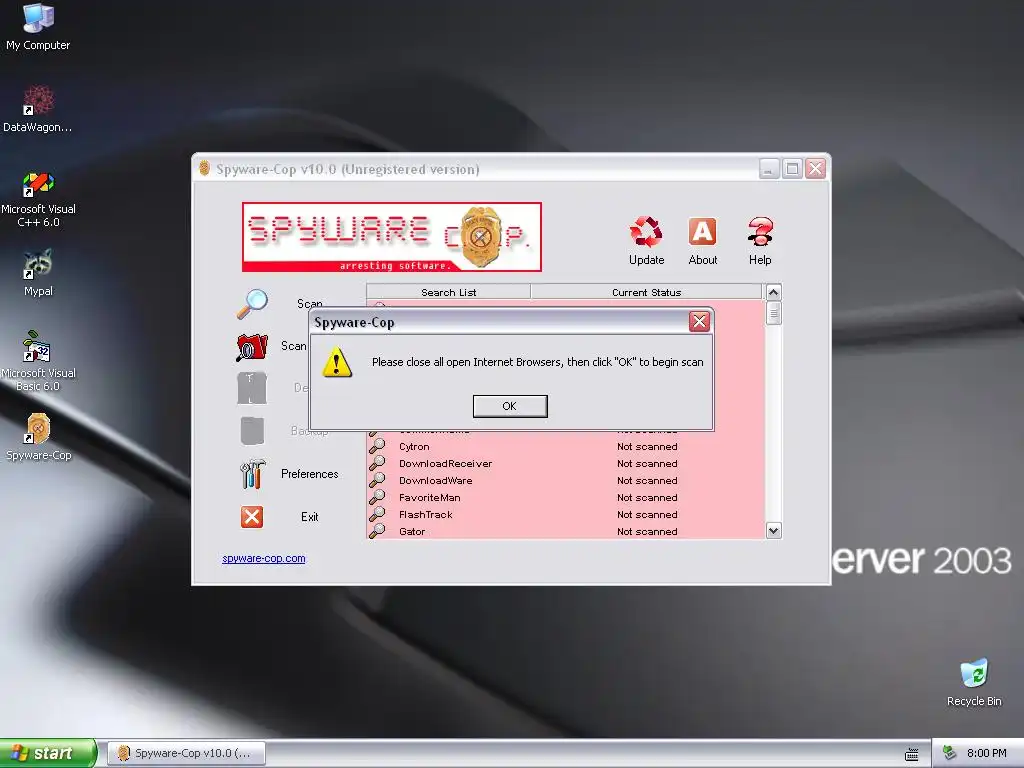Click the magnifier icon beside DownloadReceiver
The height and width of the screenshot is (768, 1024).
click(x=377, y=463)
